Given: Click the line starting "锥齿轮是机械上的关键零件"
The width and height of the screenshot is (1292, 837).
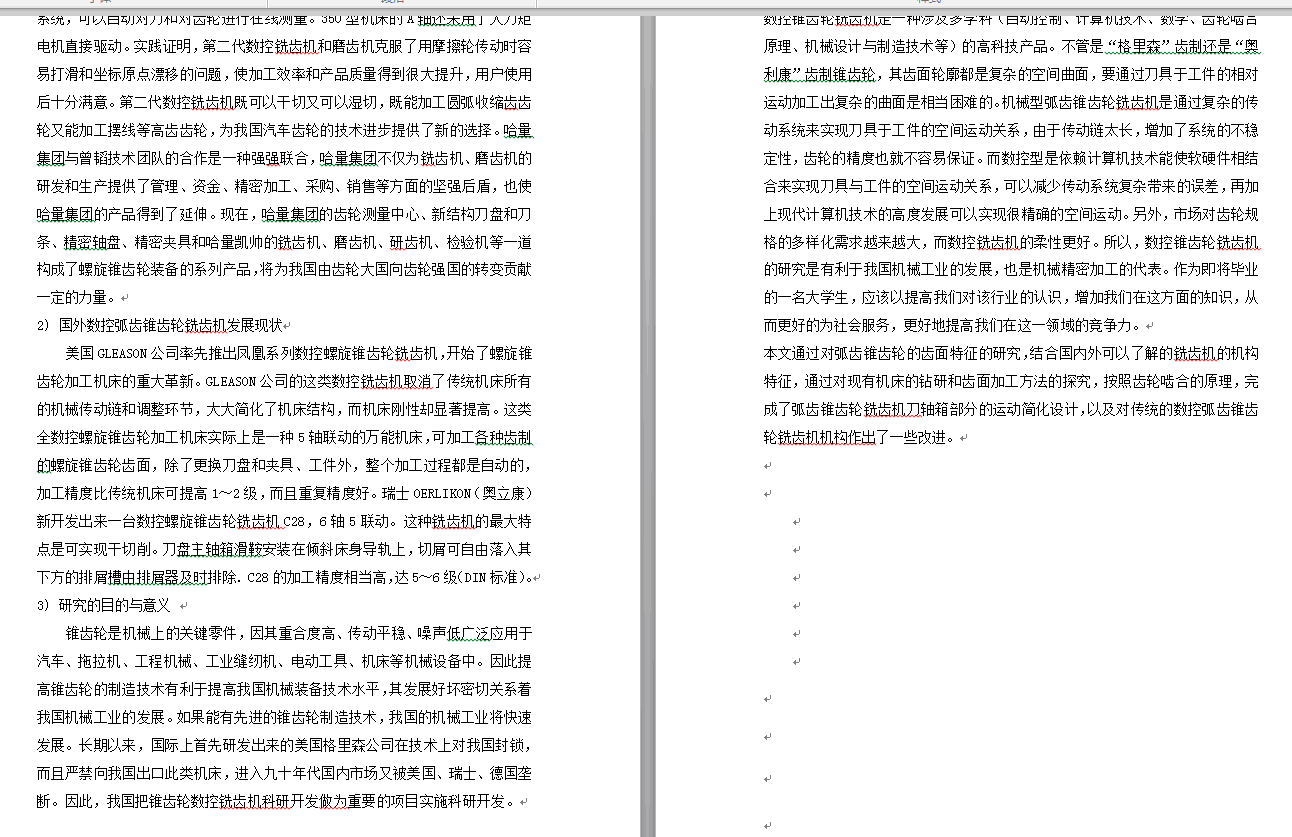Looking at the screenshot, I should tap(299, 633).
